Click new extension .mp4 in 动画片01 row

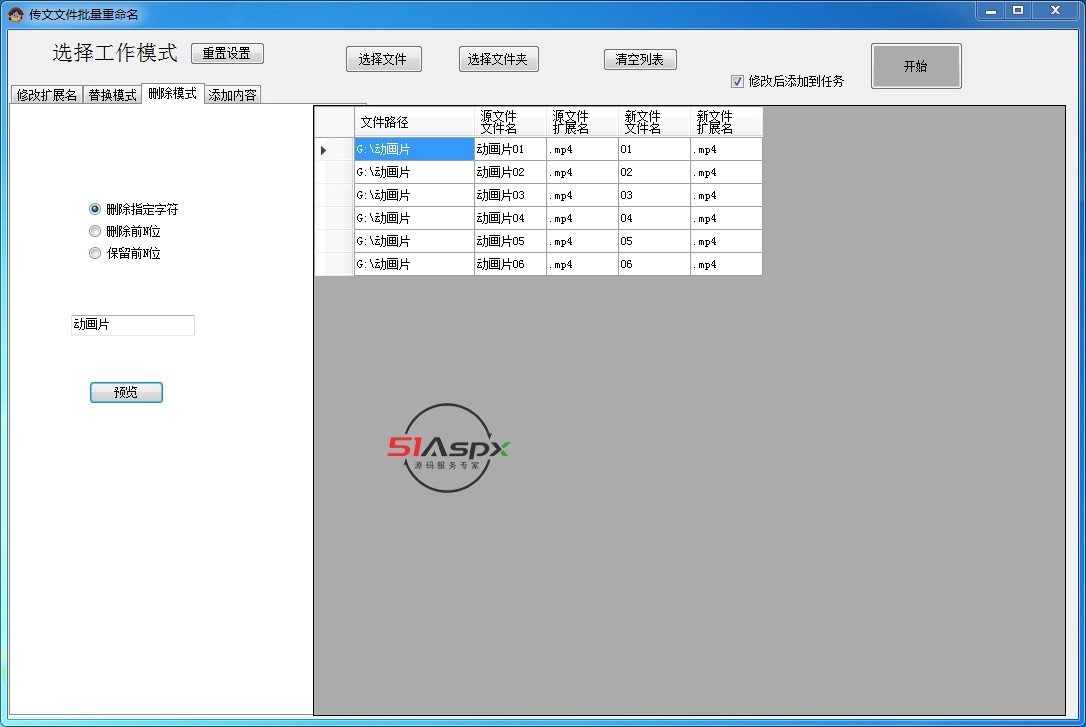coord(727,150)
